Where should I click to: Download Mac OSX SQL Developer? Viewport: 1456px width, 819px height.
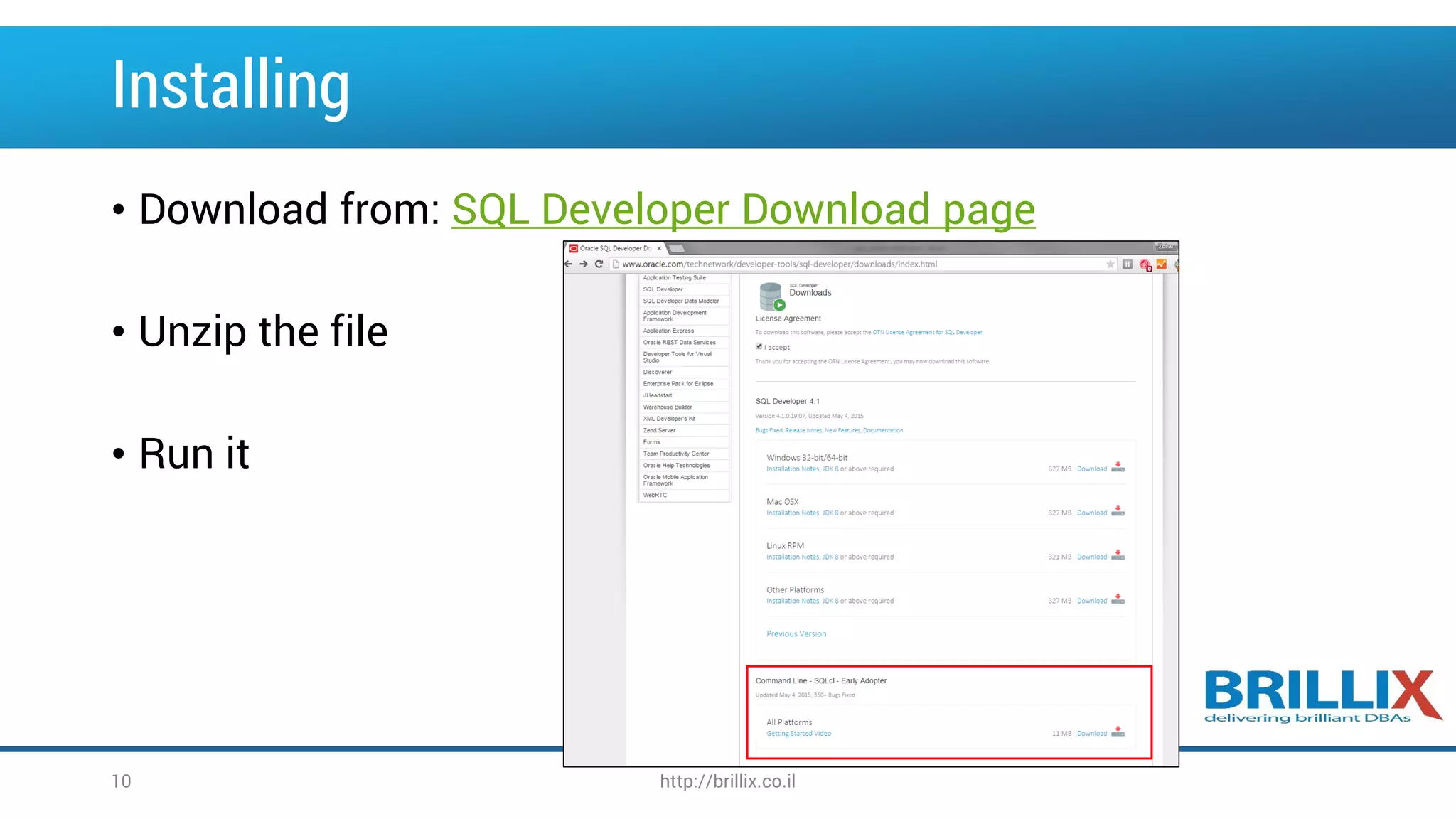click(1092, 513)
